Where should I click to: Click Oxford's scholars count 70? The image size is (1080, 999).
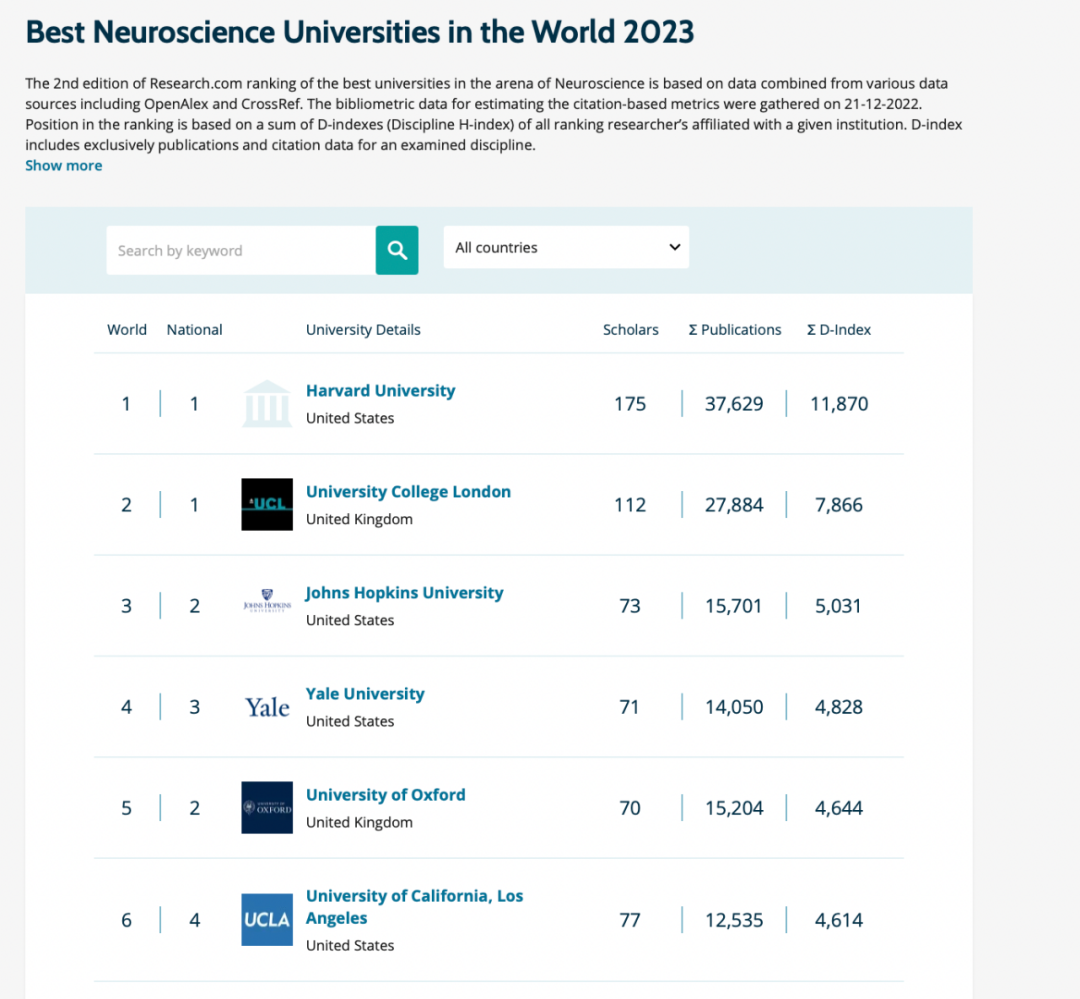coord(630,807)
